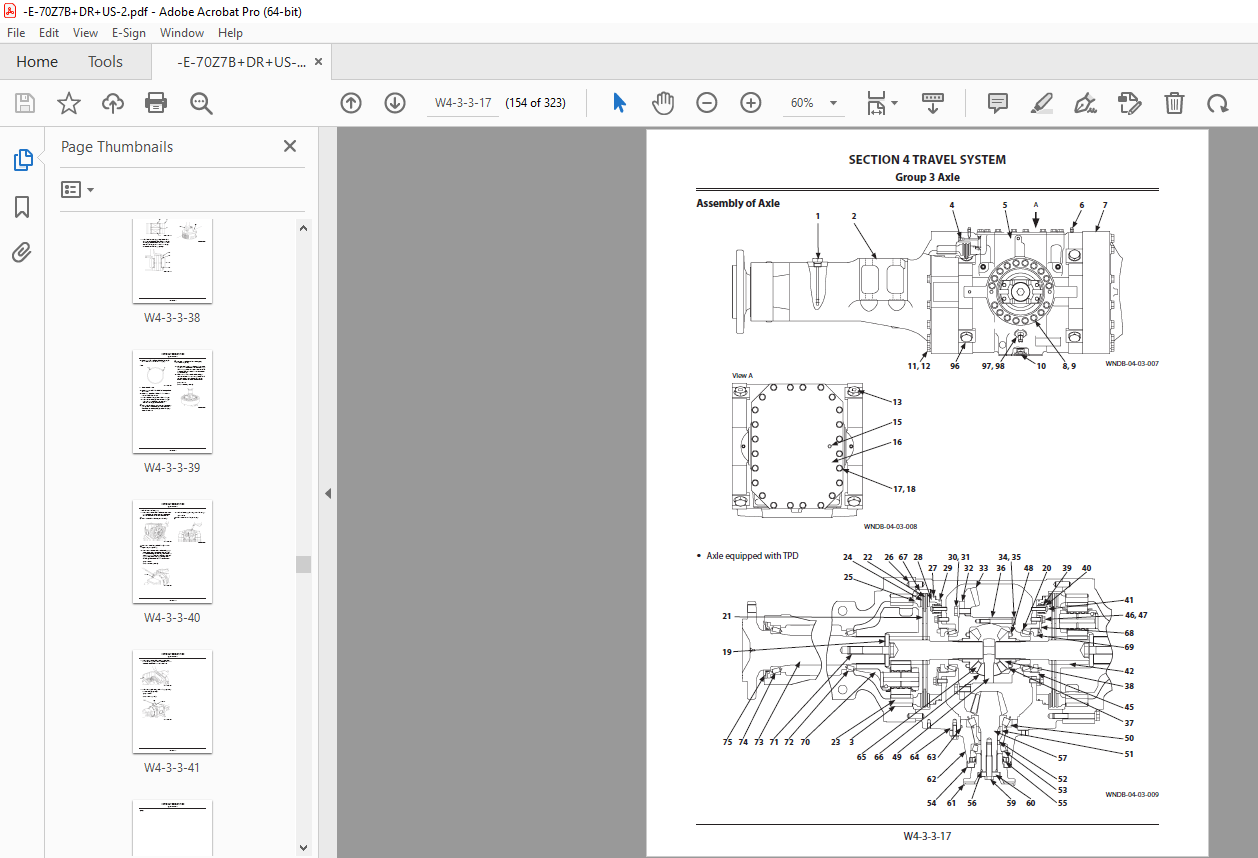Click thumbnail panel scroll down arrow
Image resolution: width=1258 pixels, height=858 pixels.
pyautogui.click(x=304, y=847)
